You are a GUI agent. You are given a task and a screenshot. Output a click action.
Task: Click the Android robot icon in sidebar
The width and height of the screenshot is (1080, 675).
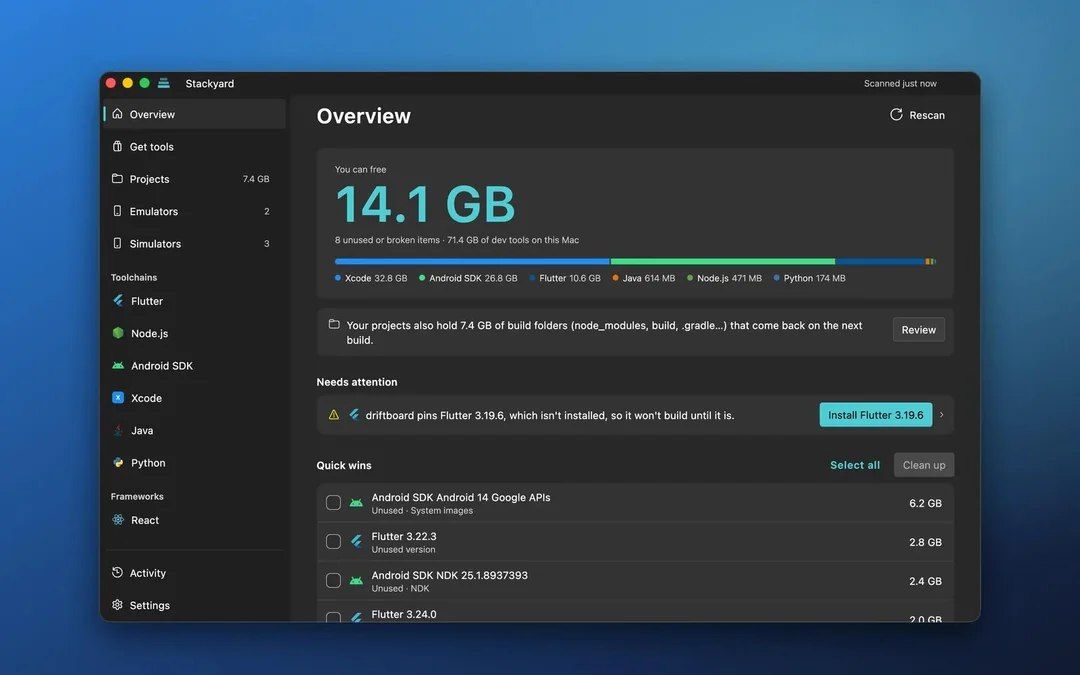click(118, 365)
